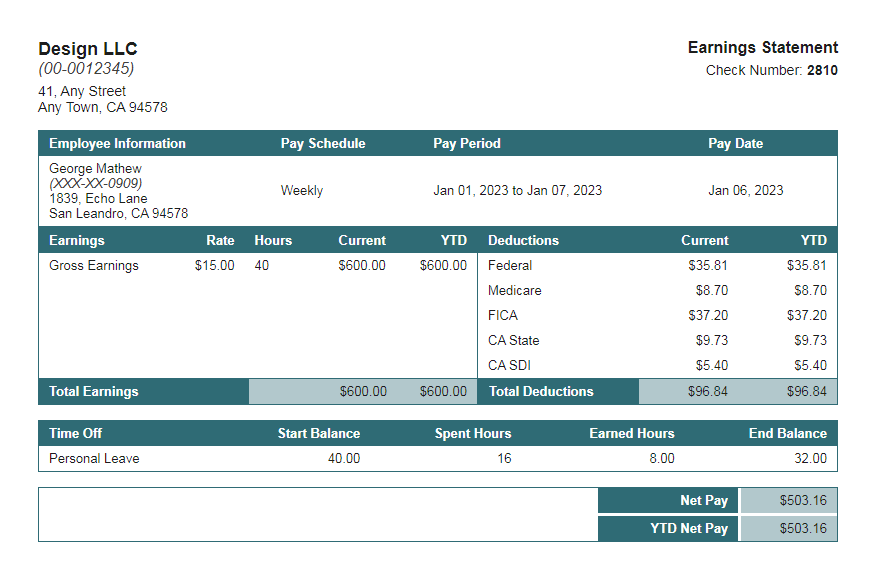Image resolution: width=875 pixels, height=578 pixels.
Task: Click the Earnings Statement title
Action: 763,47
